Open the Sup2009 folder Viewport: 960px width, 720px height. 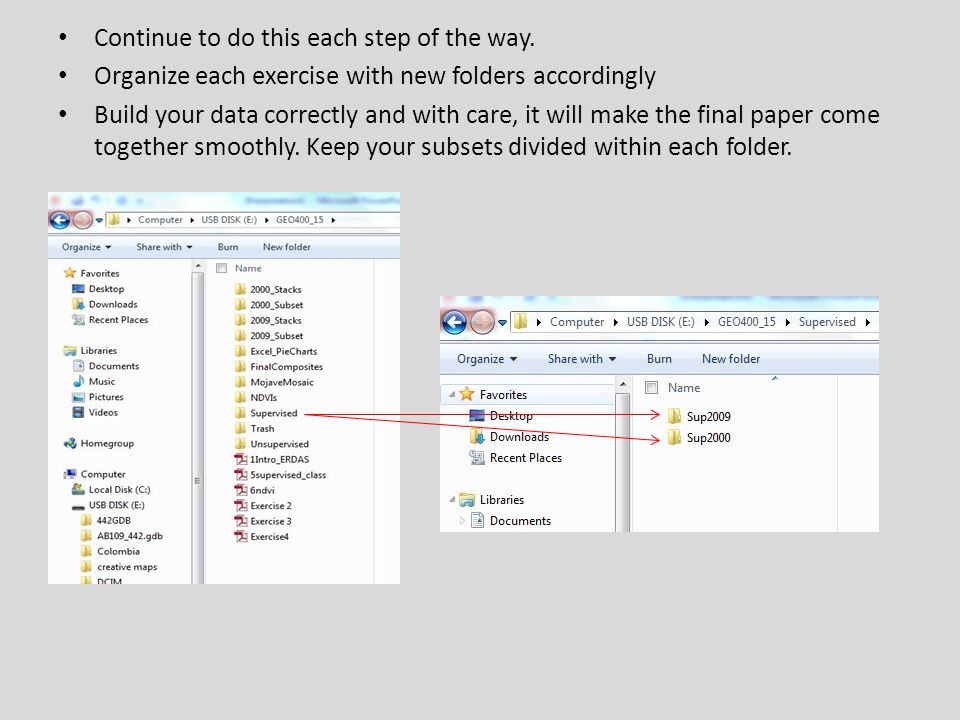click(x=699, y=416)
